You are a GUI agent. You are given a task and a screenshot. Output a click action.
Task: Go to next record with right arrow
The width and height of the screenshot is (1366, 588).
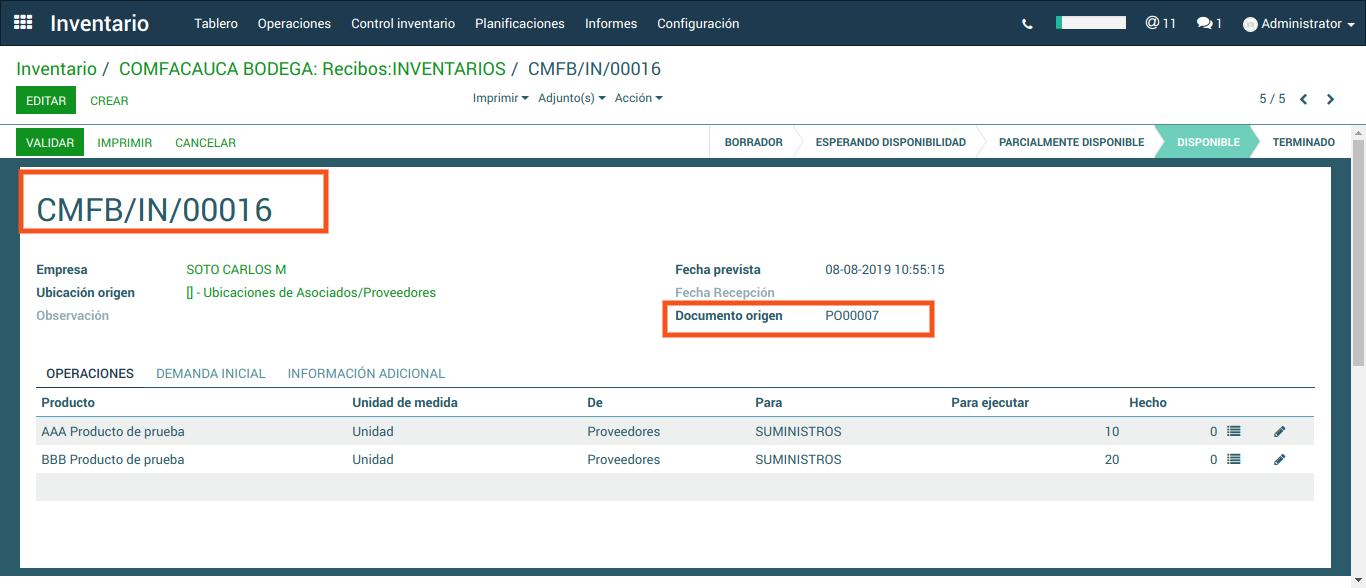click(1330, 99)
